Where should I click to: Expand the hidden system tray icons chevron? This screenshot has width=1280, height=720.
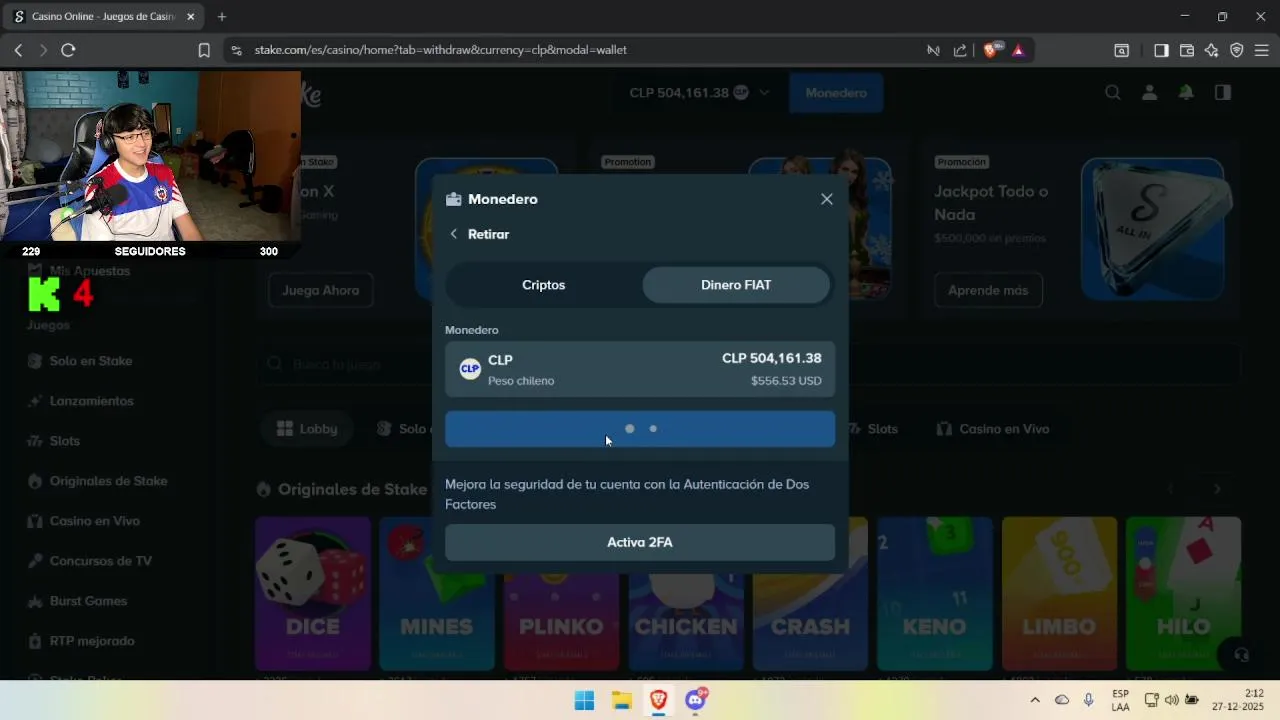click(x=1035, y=700)
